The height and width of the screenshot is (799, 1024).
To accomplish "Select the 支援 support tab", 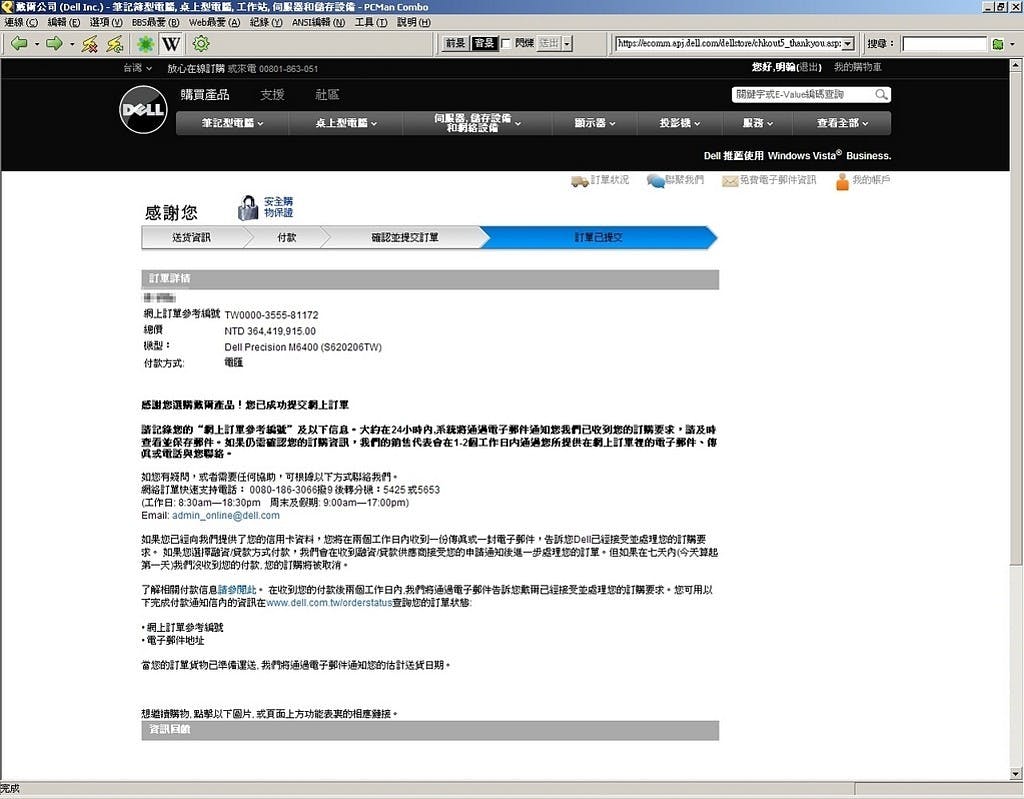I will coord(272,95).
